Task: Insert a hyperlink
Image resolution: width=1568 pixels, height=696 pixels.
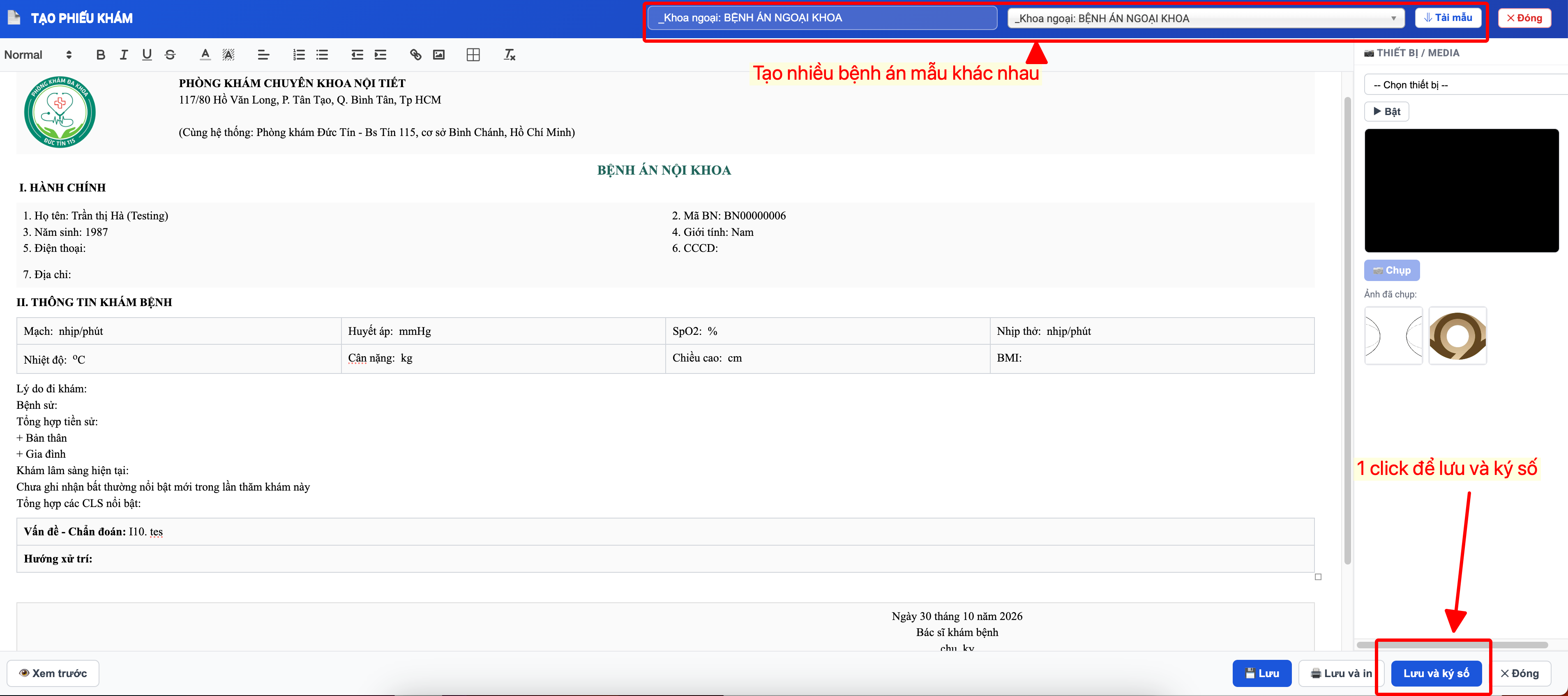Action: pos(416,55)
